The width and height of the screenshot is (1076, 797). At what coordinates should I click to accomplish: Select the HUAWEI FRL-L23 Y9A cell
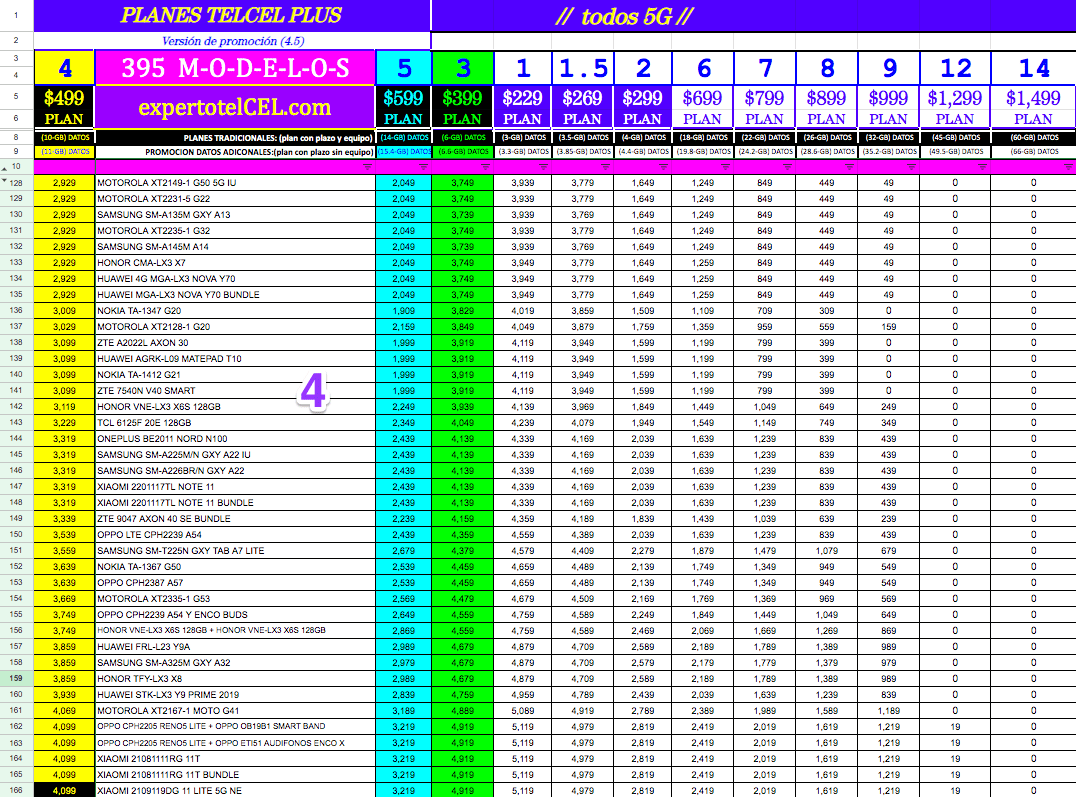pos(235,647)
